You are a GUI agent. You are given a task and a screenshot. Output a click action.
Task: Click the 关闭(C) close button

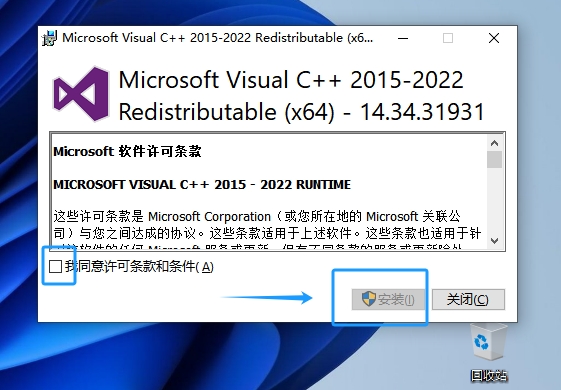[468, 299]
